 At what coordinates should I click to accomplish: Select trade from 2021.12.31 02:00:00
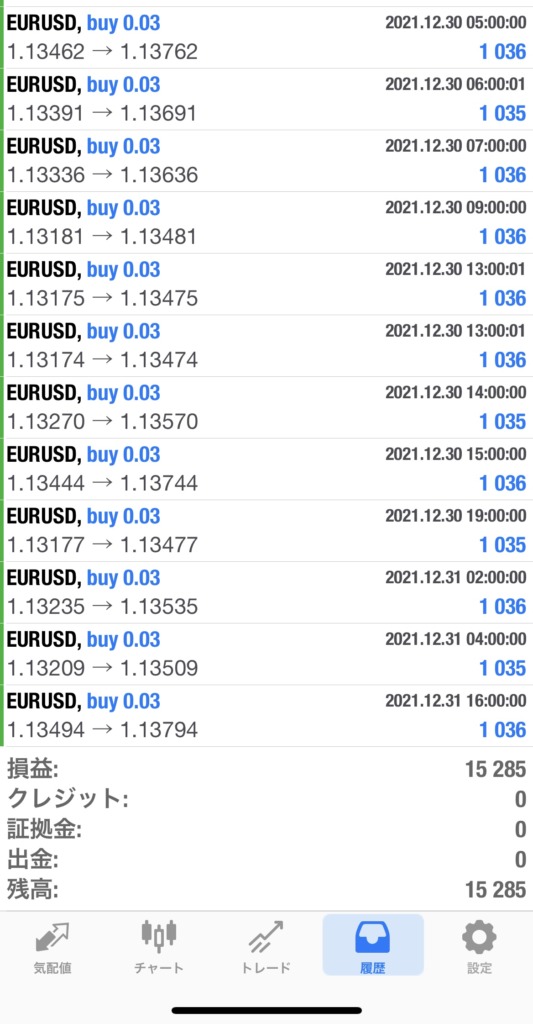point(266,592)
